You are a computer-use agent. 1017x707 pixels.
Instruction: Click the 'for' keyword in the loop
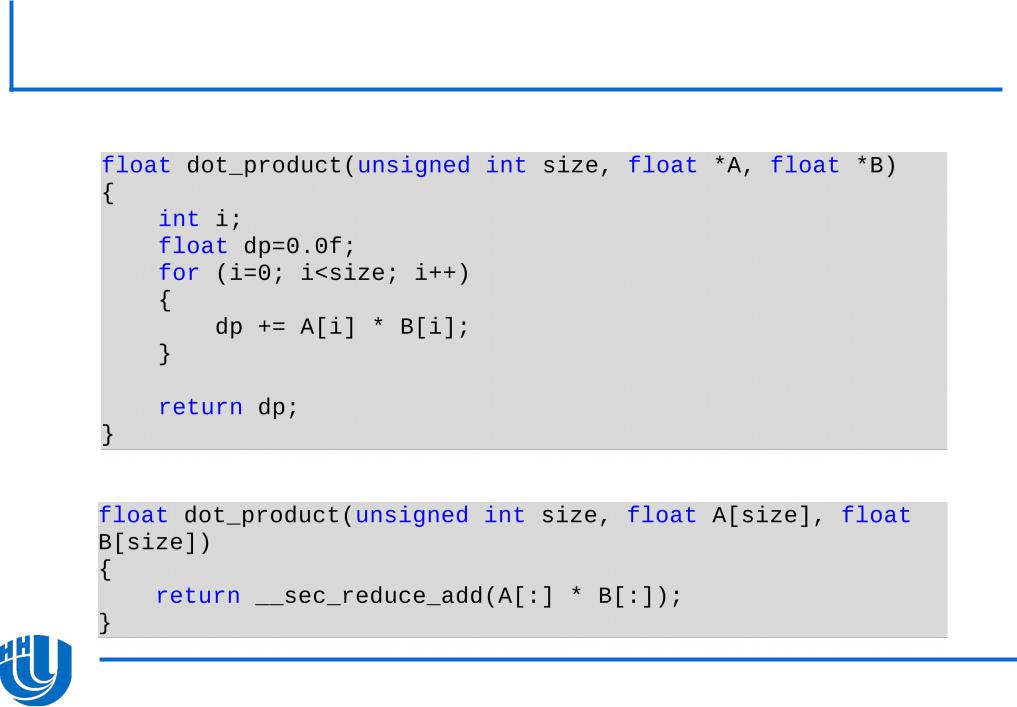click(179, 272)
